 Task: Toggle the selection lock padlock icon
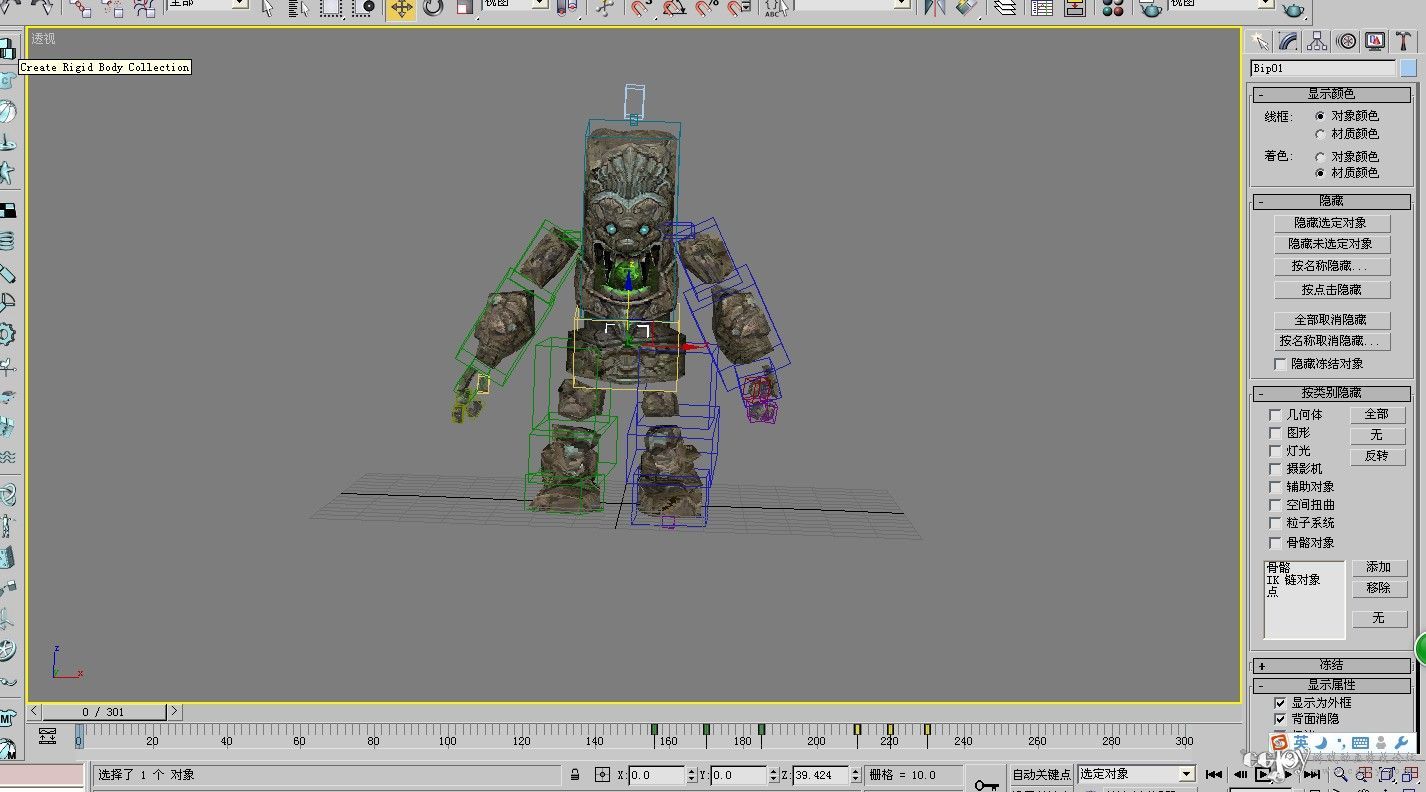575,774
